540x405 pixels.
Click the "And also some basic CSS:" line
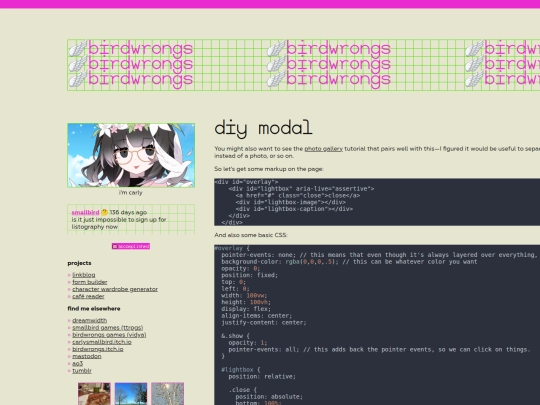[251, 235]
